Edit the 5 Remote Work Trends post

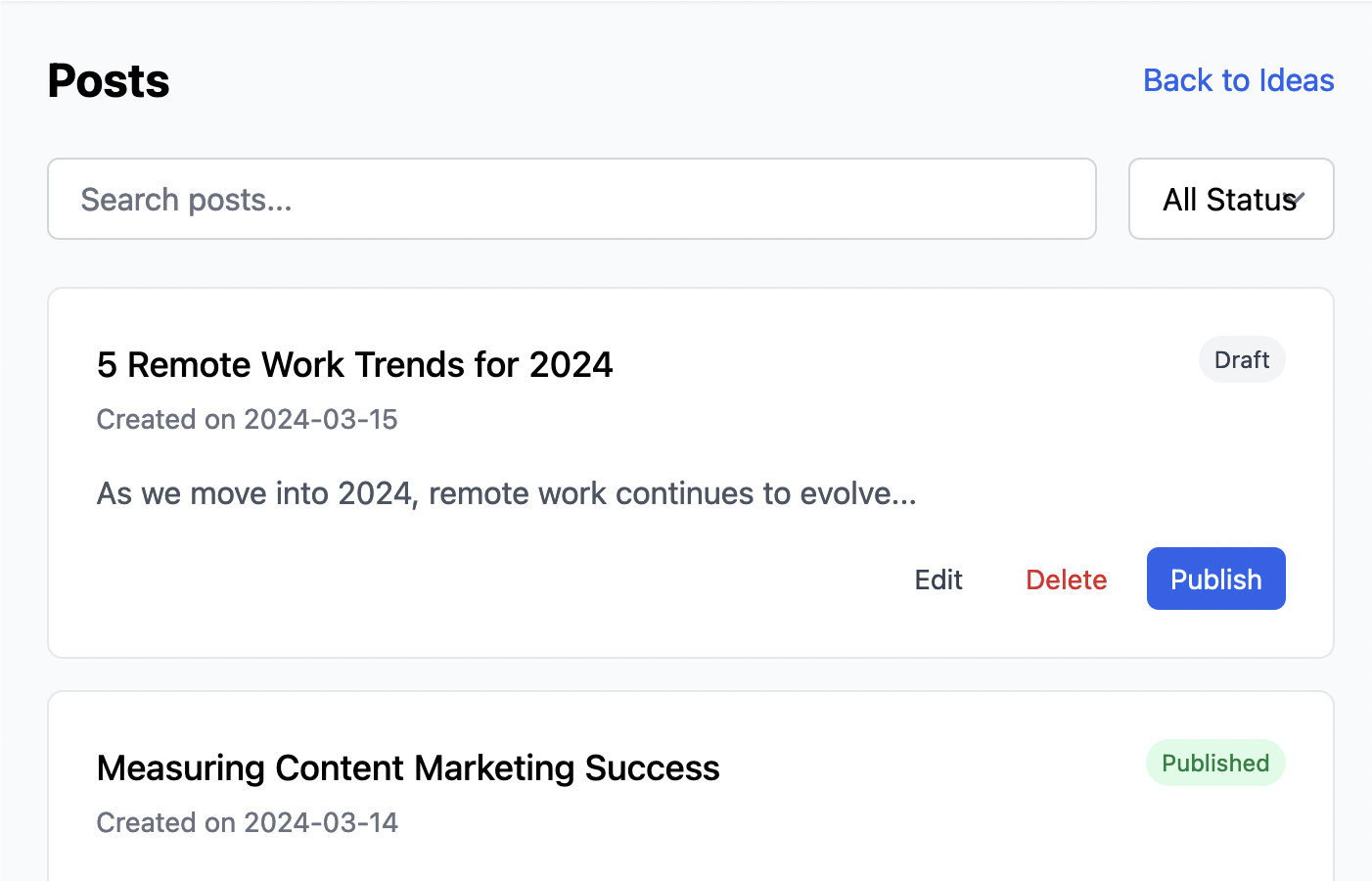[938, 579]
